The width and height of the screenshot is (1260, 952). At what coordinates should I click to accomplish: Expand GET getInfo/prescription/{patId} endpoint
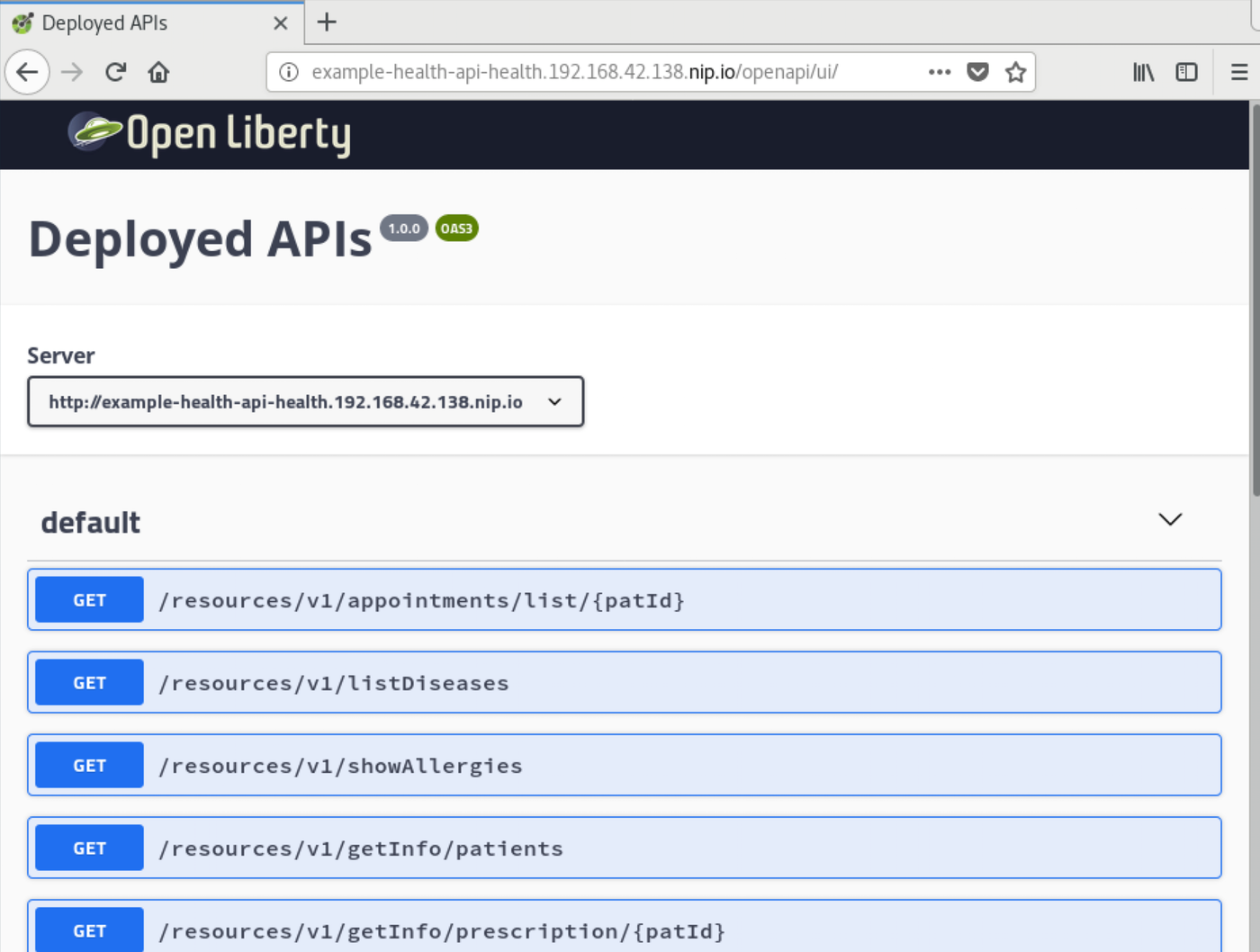coord(625,926)
